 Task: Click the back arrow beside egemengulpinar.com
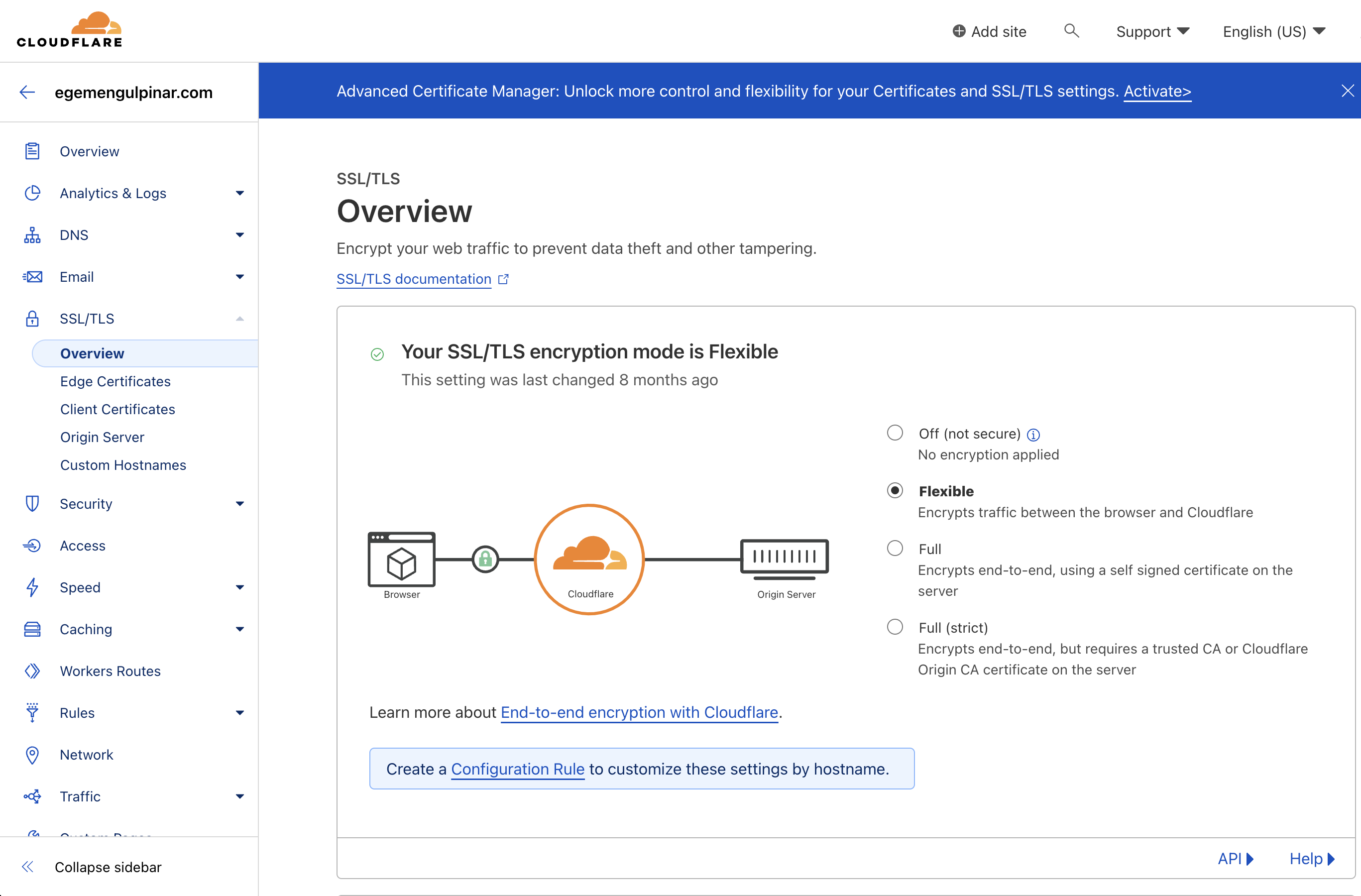click(27, 92)
